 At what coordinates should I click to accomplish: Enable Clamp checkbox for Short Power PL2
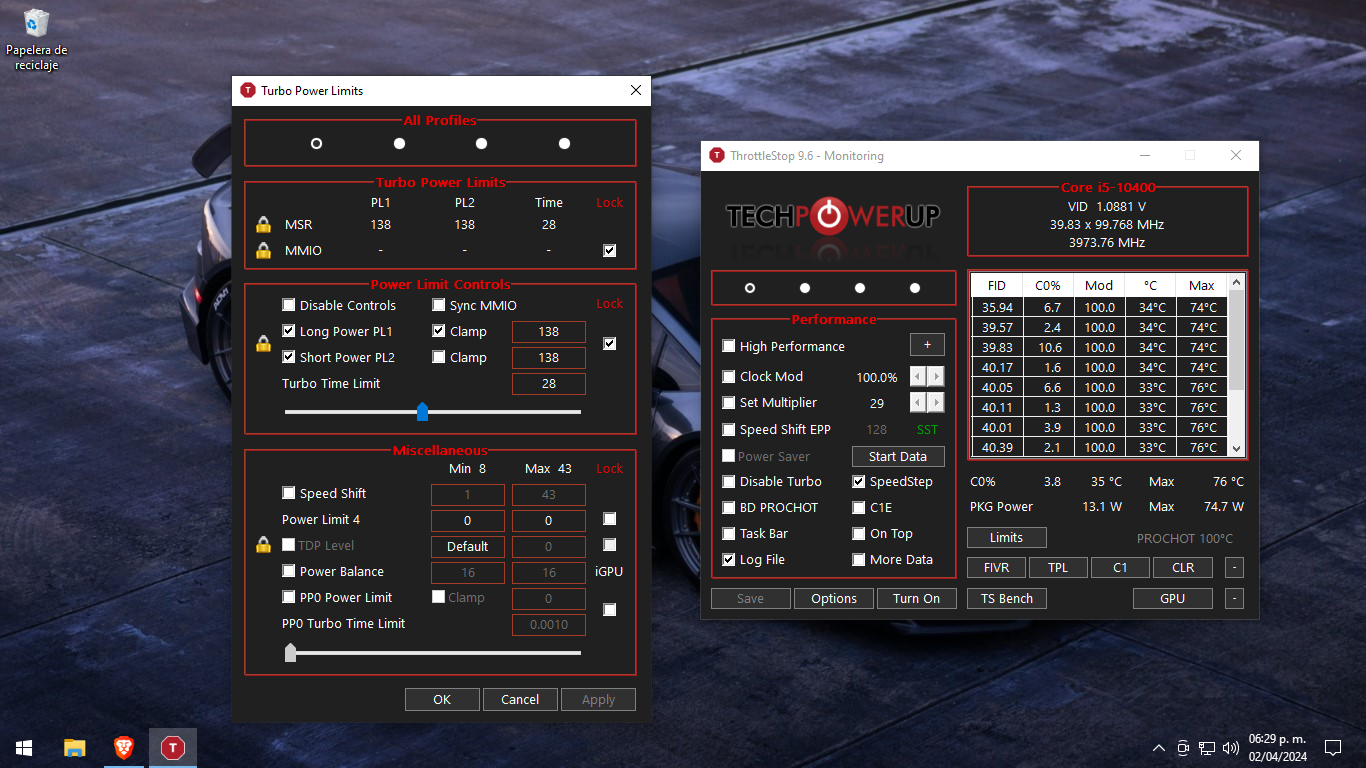click(439, 357)
